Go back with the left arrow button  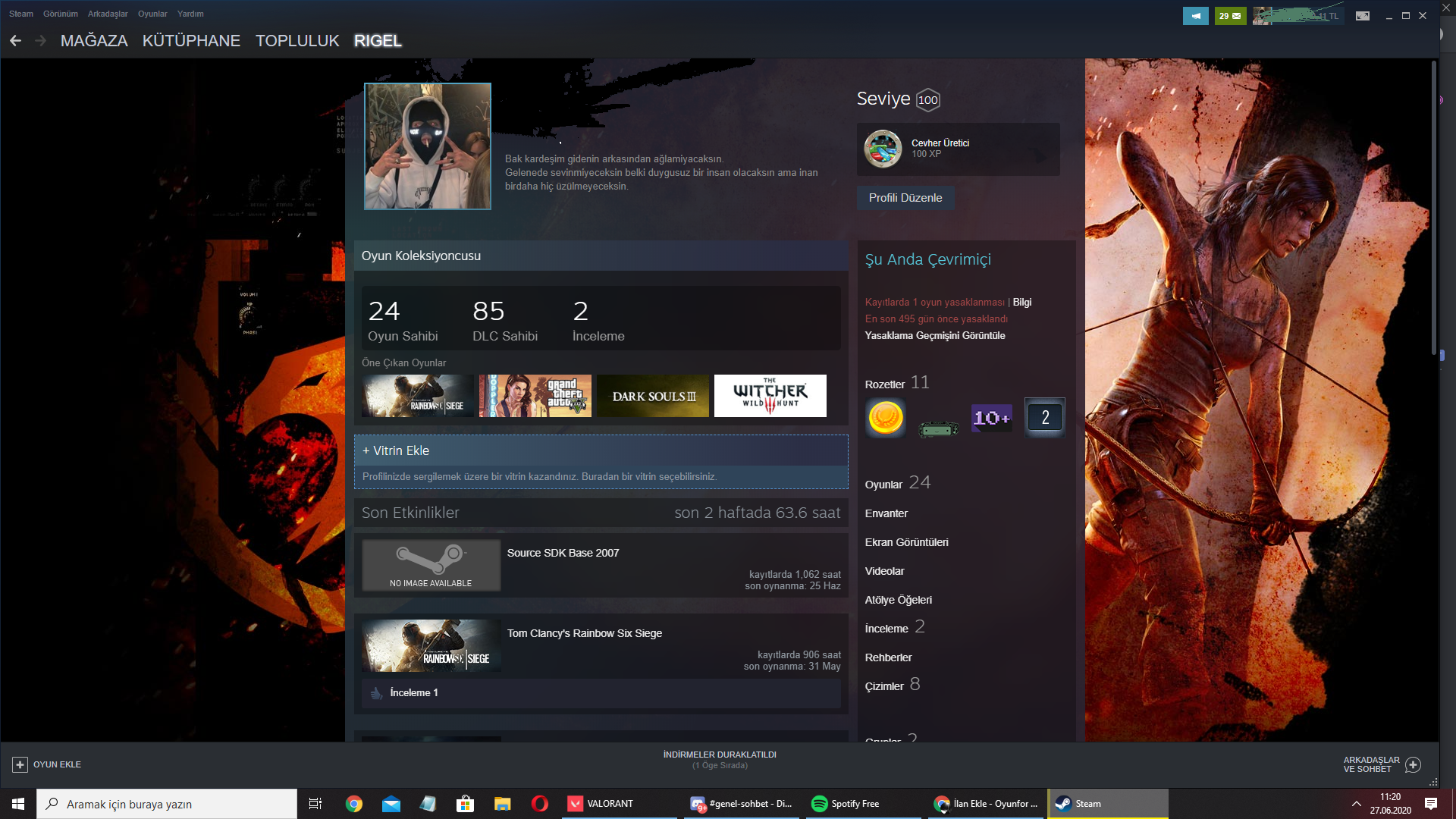(x=15, y=41)
